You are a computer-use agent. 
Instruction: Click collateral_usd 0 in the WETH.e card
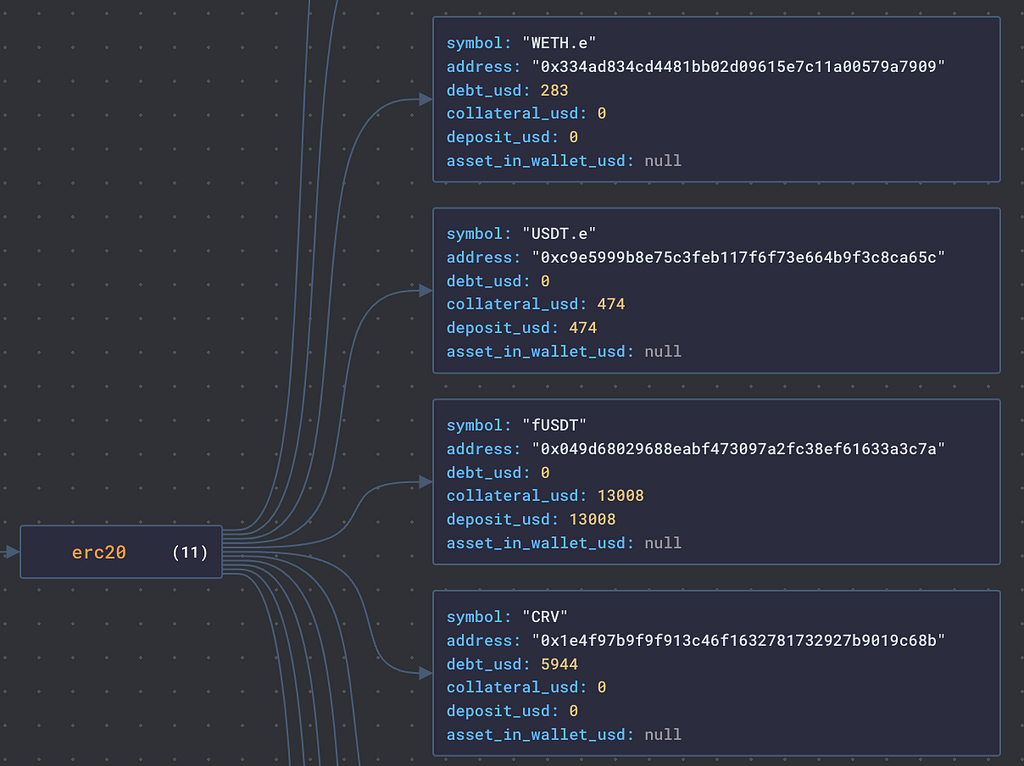[x=601, y=114]
